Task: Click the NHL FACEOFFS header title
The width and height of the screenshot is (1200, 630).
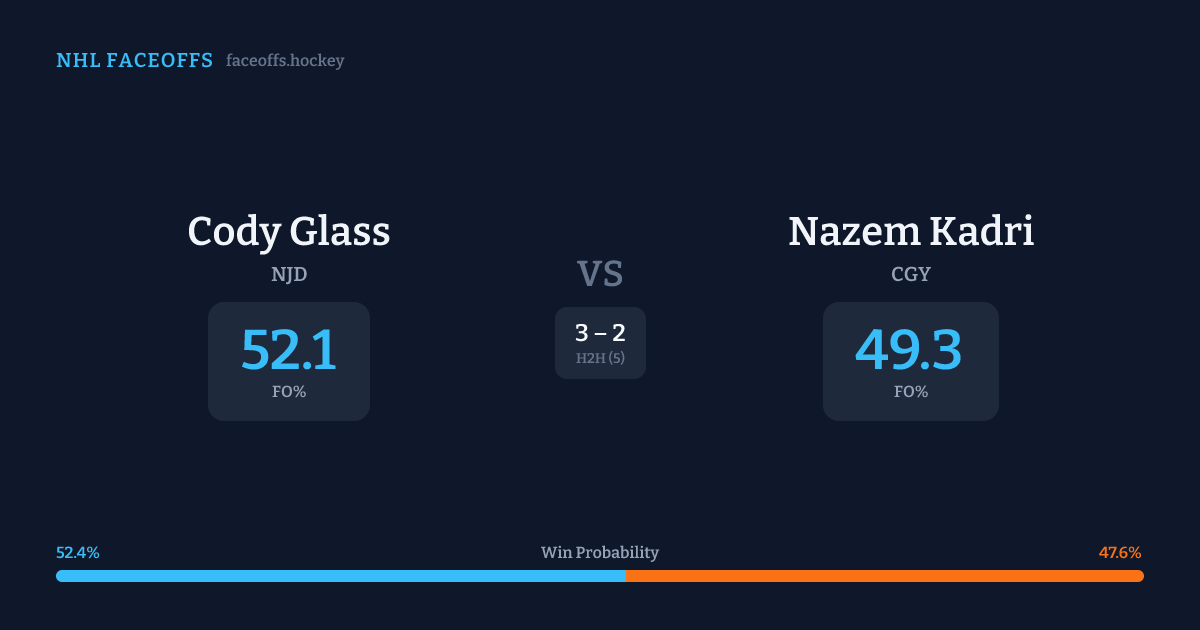Action: click(134, 61)
